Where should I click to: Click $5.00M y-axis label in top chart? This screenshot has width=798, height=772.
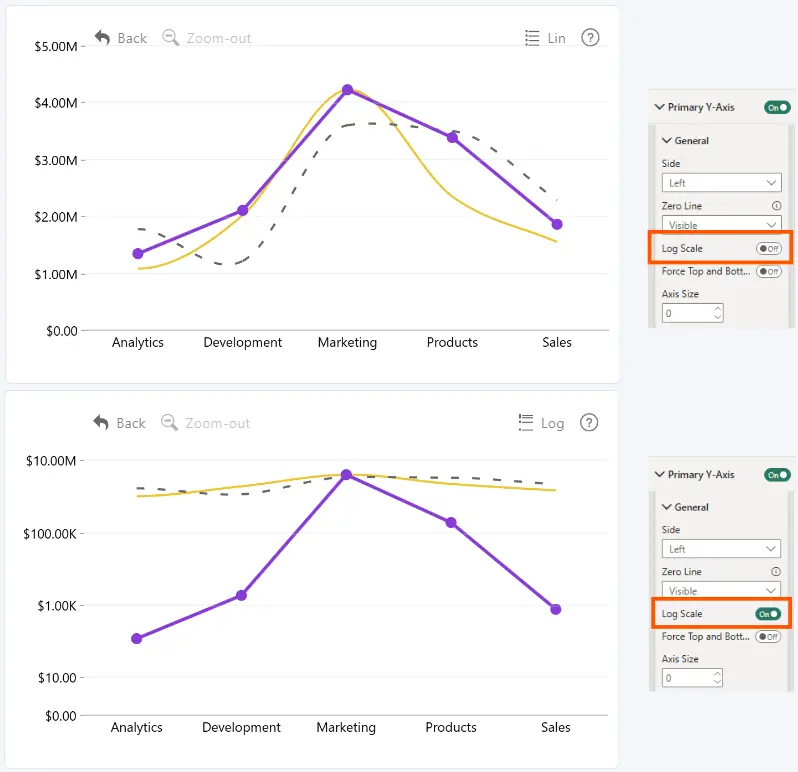tap(55, 47)
